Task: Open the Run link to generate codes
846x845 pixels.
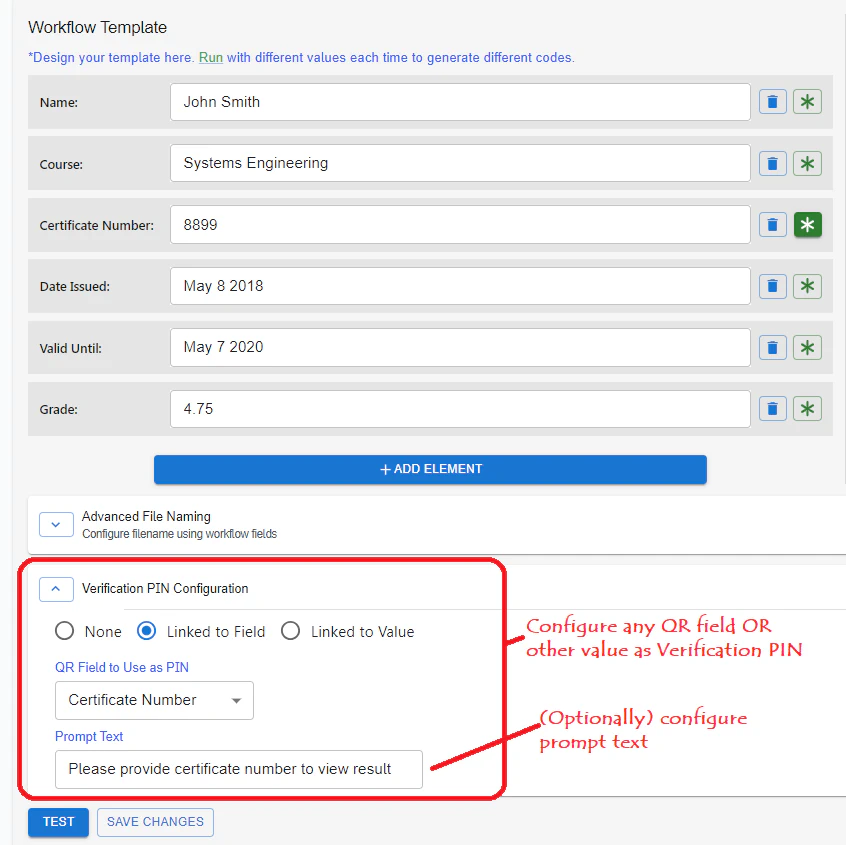Action: pyautogui.click(x=210, y=57)
